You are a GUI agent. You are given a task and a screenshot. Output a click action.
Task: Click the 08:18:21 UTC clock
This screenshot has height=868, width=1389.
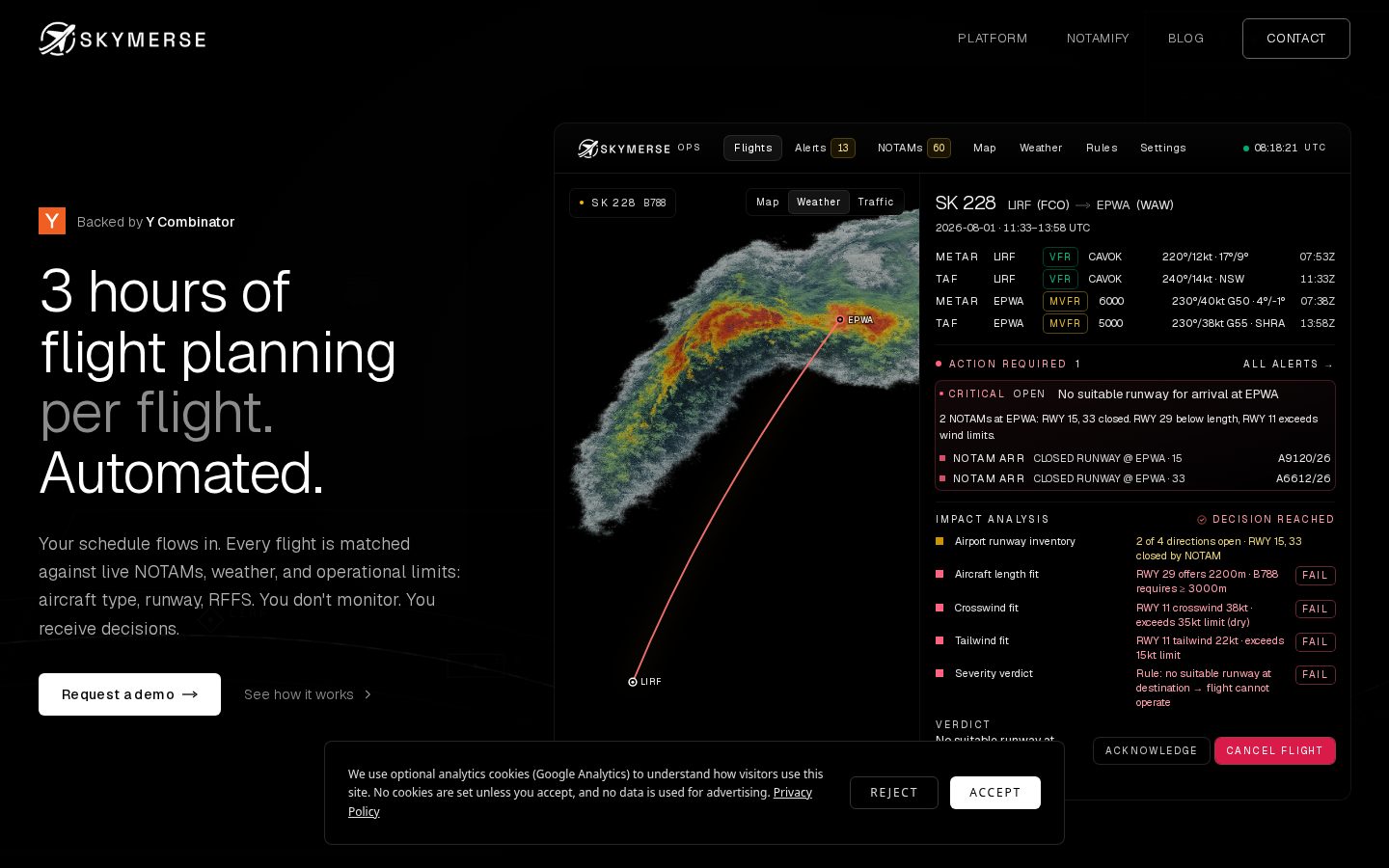1291,148
